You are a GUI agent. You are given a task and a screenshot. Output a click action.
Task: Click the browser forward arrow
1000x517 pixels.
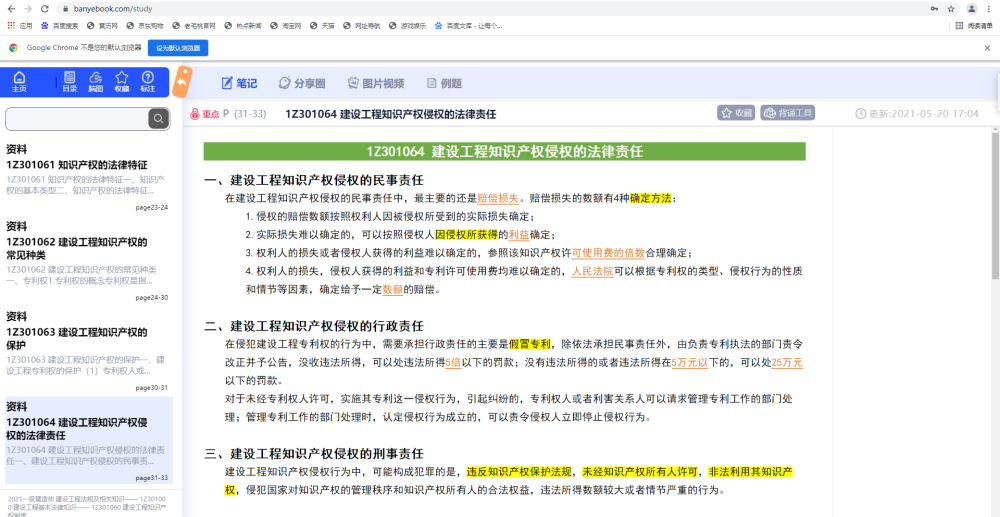point(27,9)
